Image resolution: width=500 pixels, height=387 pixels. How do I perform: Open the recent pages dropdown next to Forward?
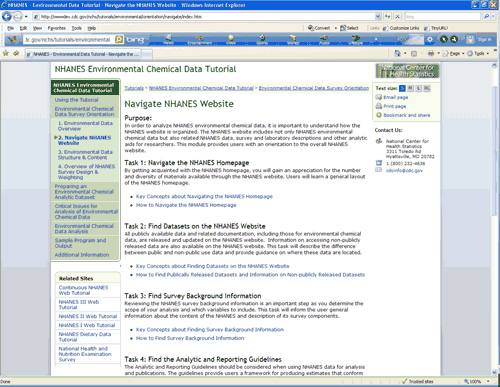point(26,17)
